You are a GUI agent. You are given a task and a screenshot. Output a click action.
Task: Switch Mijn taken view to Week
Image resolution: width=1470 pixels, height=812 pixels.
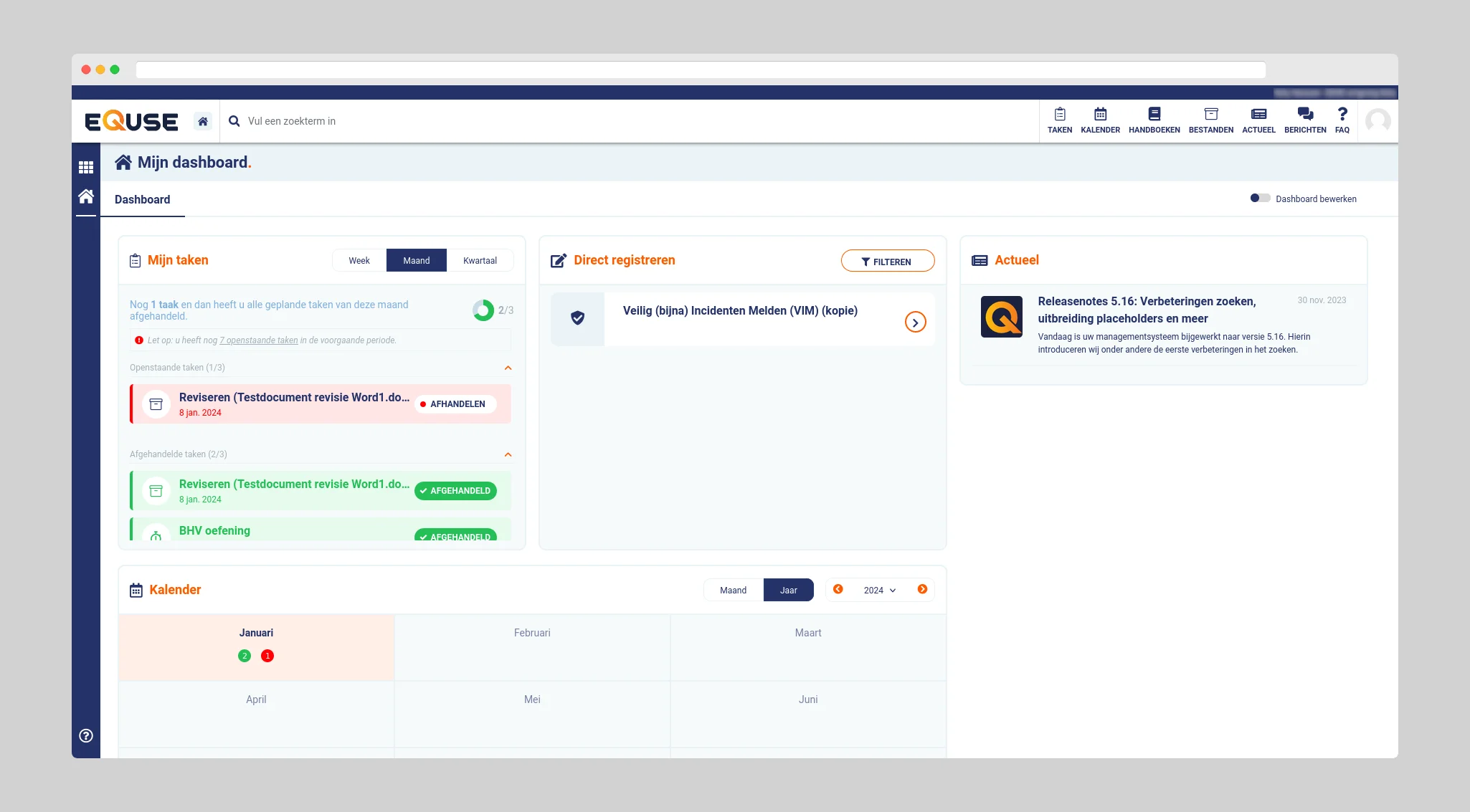click(359, 260)
